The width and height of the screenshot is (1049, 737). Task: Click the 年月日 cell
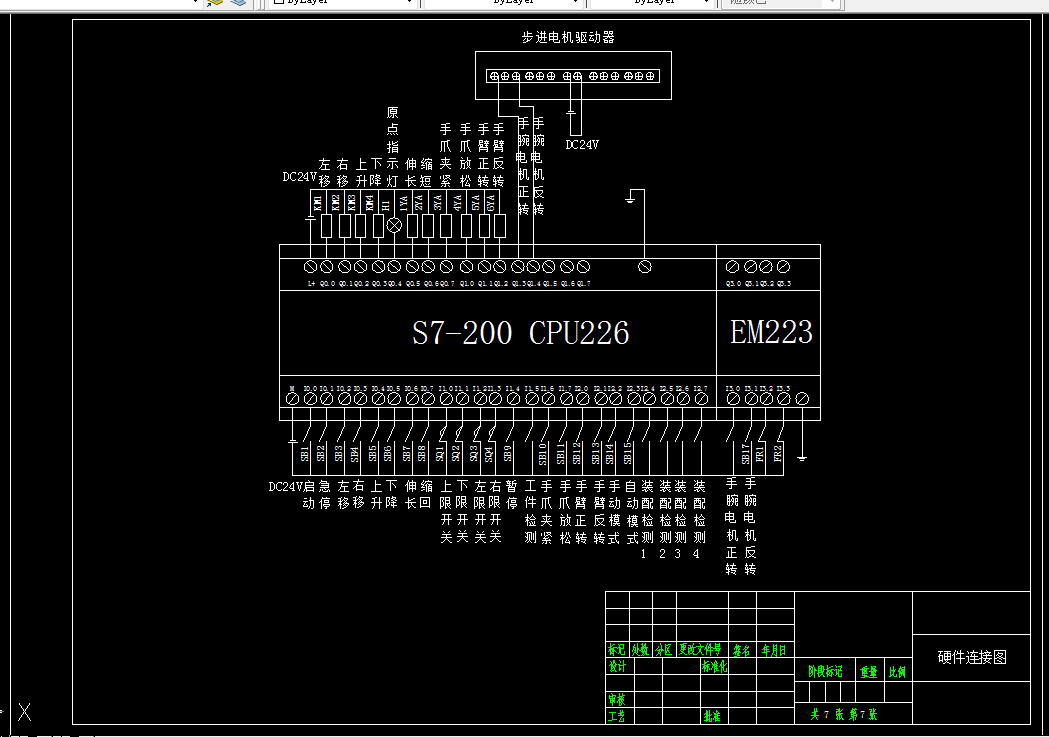point(774,650)
